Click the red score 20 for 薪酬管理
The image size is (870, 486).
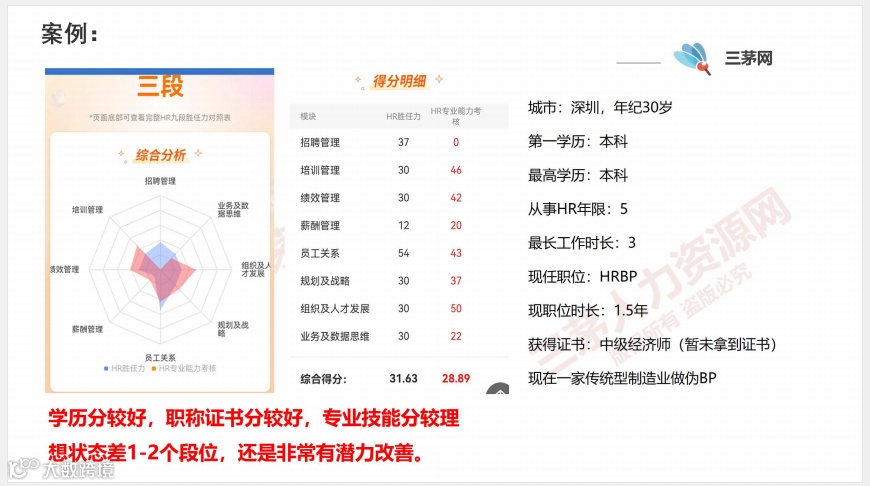(x=456, y=226)
